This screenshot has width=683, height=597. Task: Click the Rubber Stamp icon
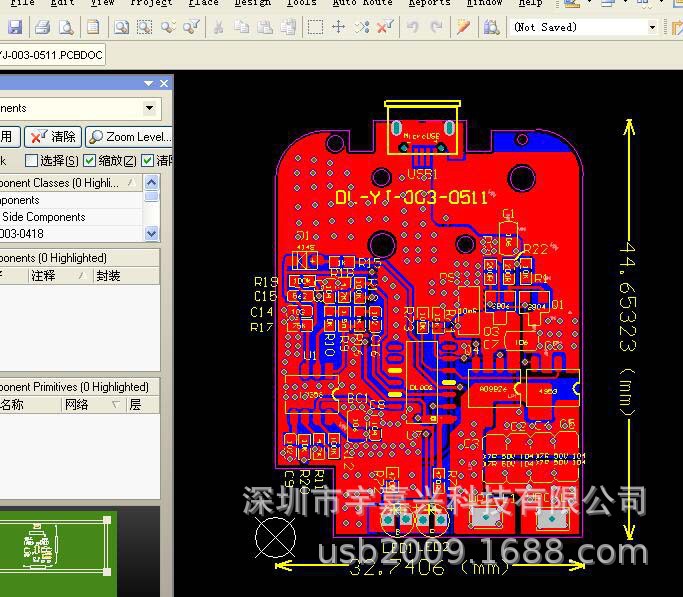tap(288, 27)
